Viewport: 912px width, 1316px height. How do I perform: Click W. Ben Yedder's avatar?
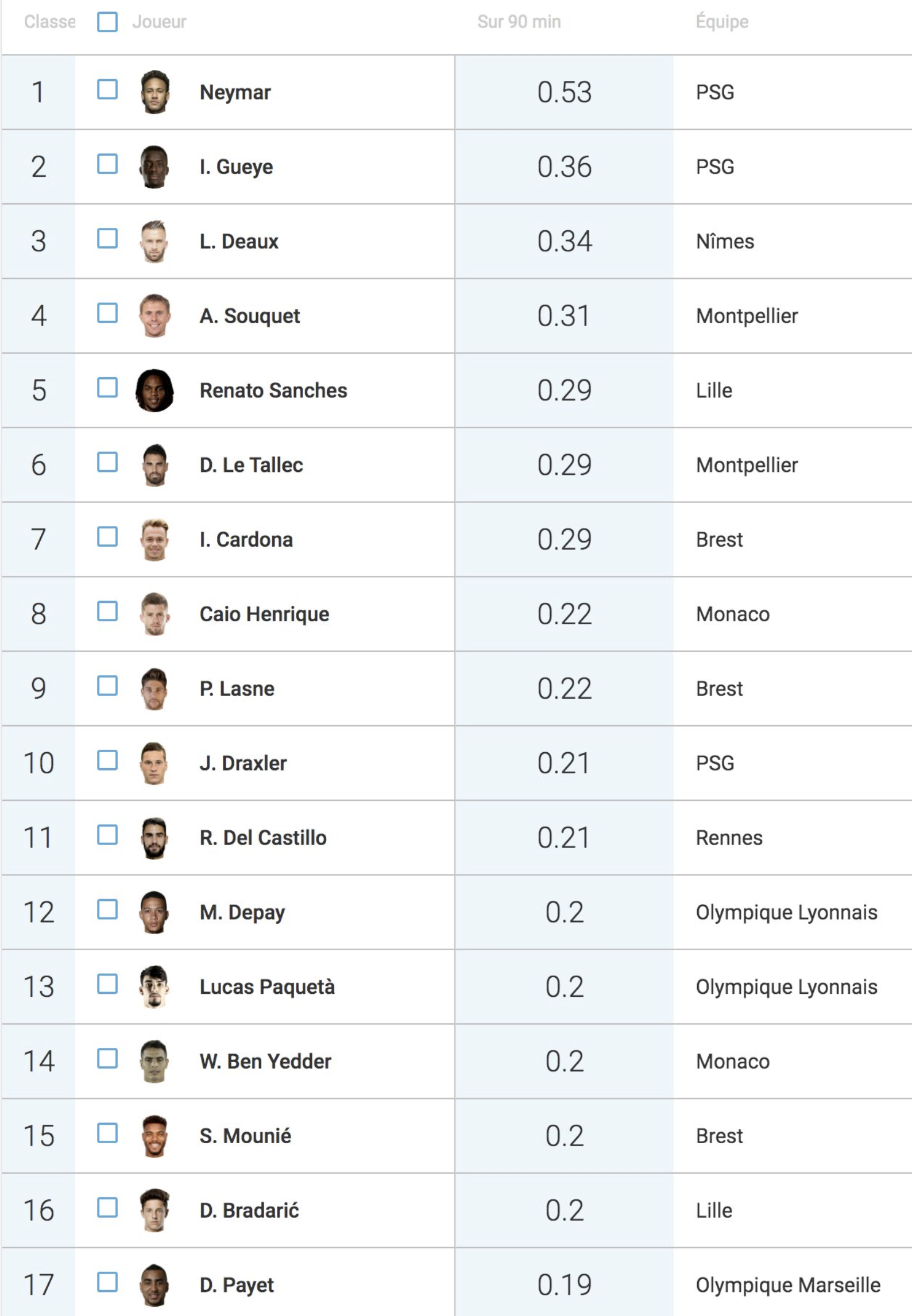point(154,1061)
